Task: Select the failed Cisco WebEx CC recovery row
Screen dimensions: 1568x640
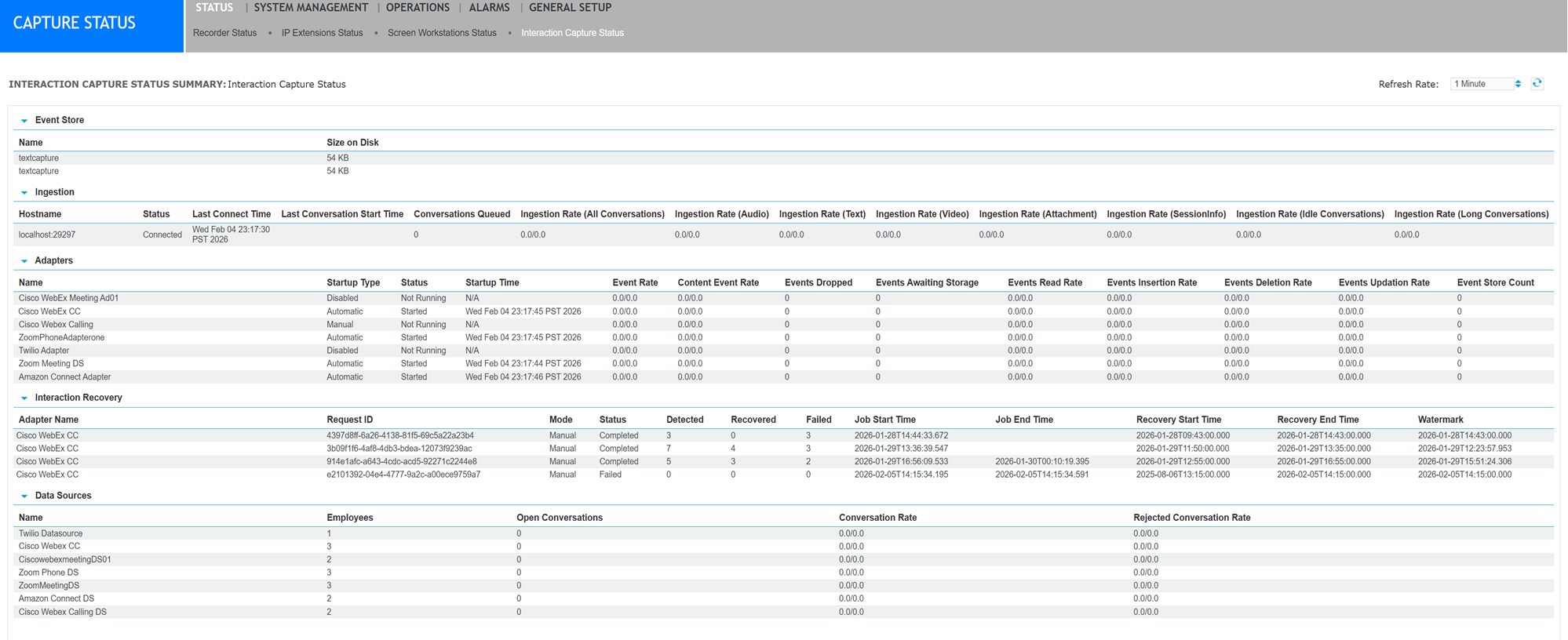Action: coord(47,475)
